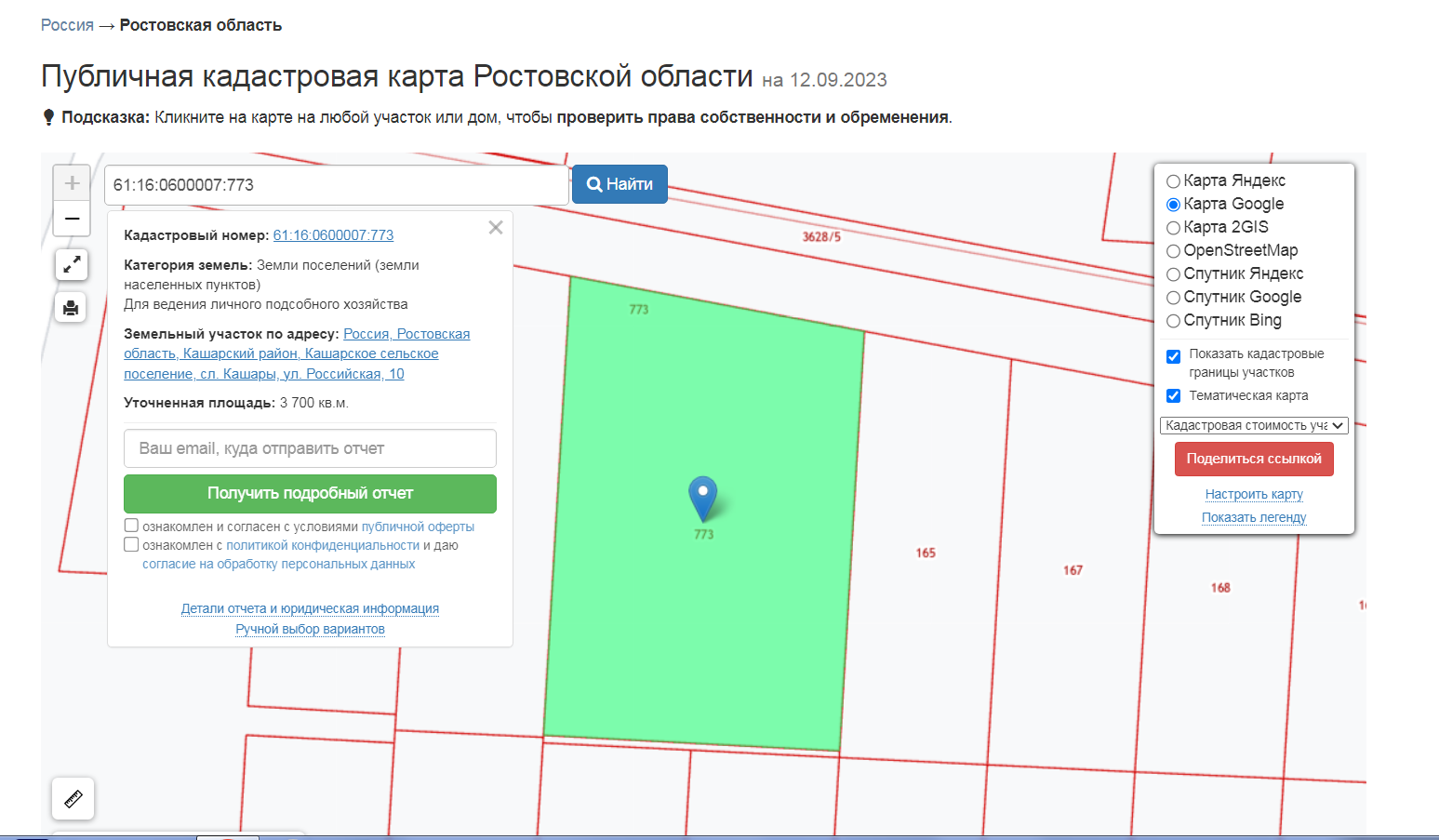Open Ручной выбор вариантов link
The width and height of the screenshot is (1439, 840).
(x=310, y=629)
